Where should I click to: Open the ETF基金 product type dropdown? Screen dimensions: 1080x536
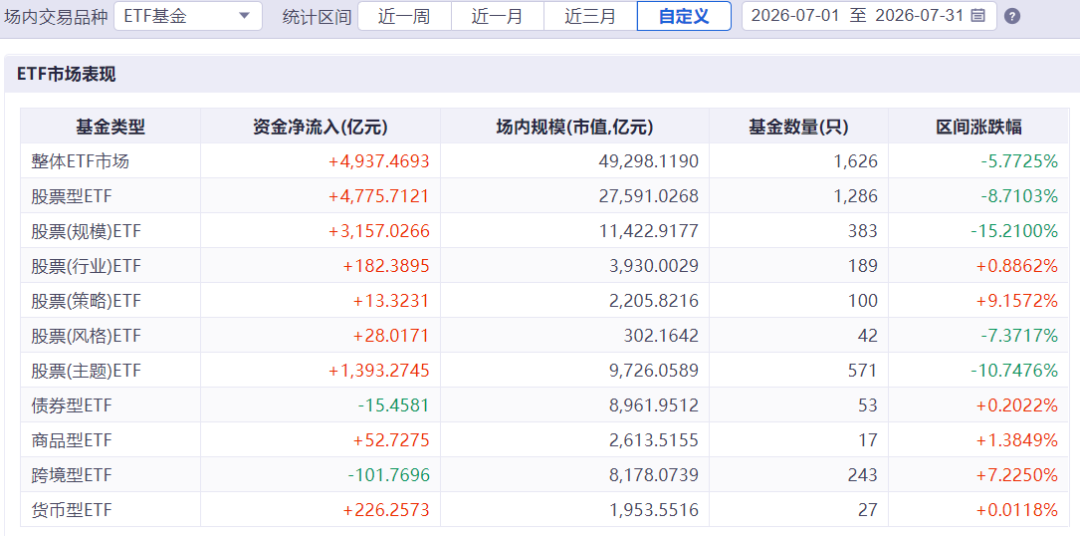[x=188, y=16]
